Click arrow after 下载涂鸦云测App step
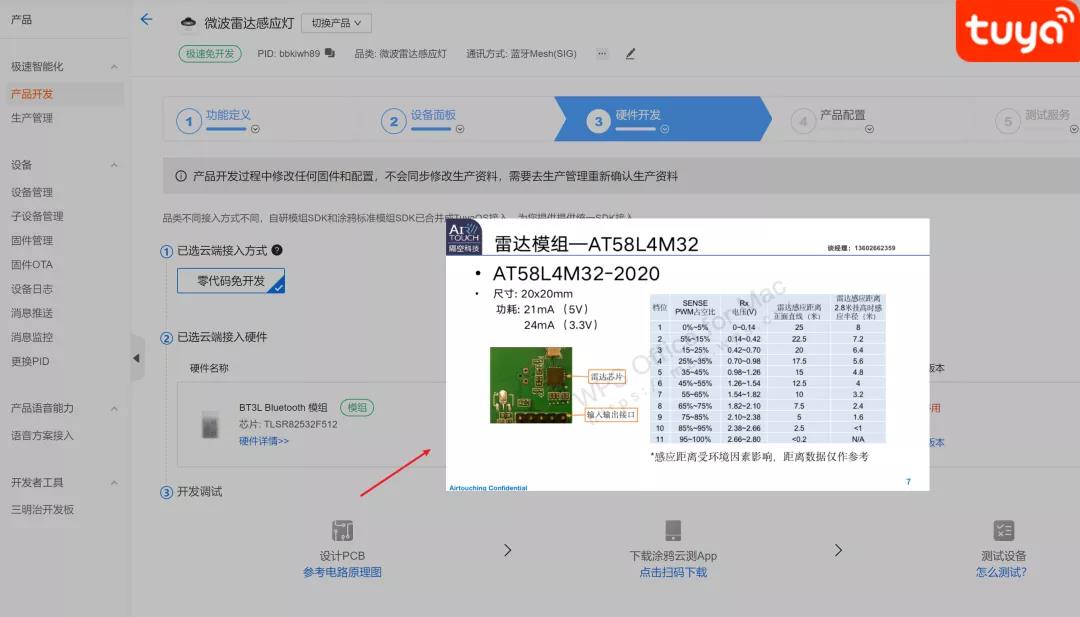The width and height of the screenshot is (1080, 617). point(838,550)
